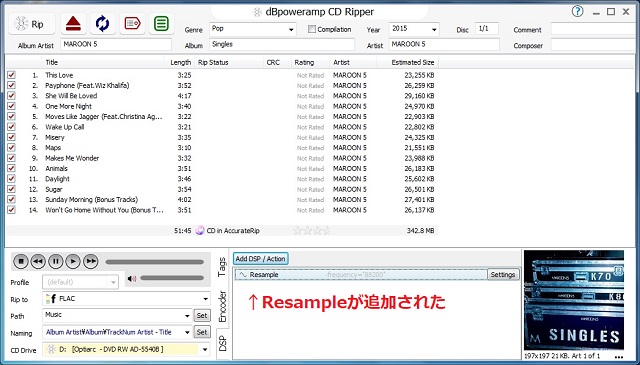Play the selected track
Screen dimensions: 640x365
point(73,261)
